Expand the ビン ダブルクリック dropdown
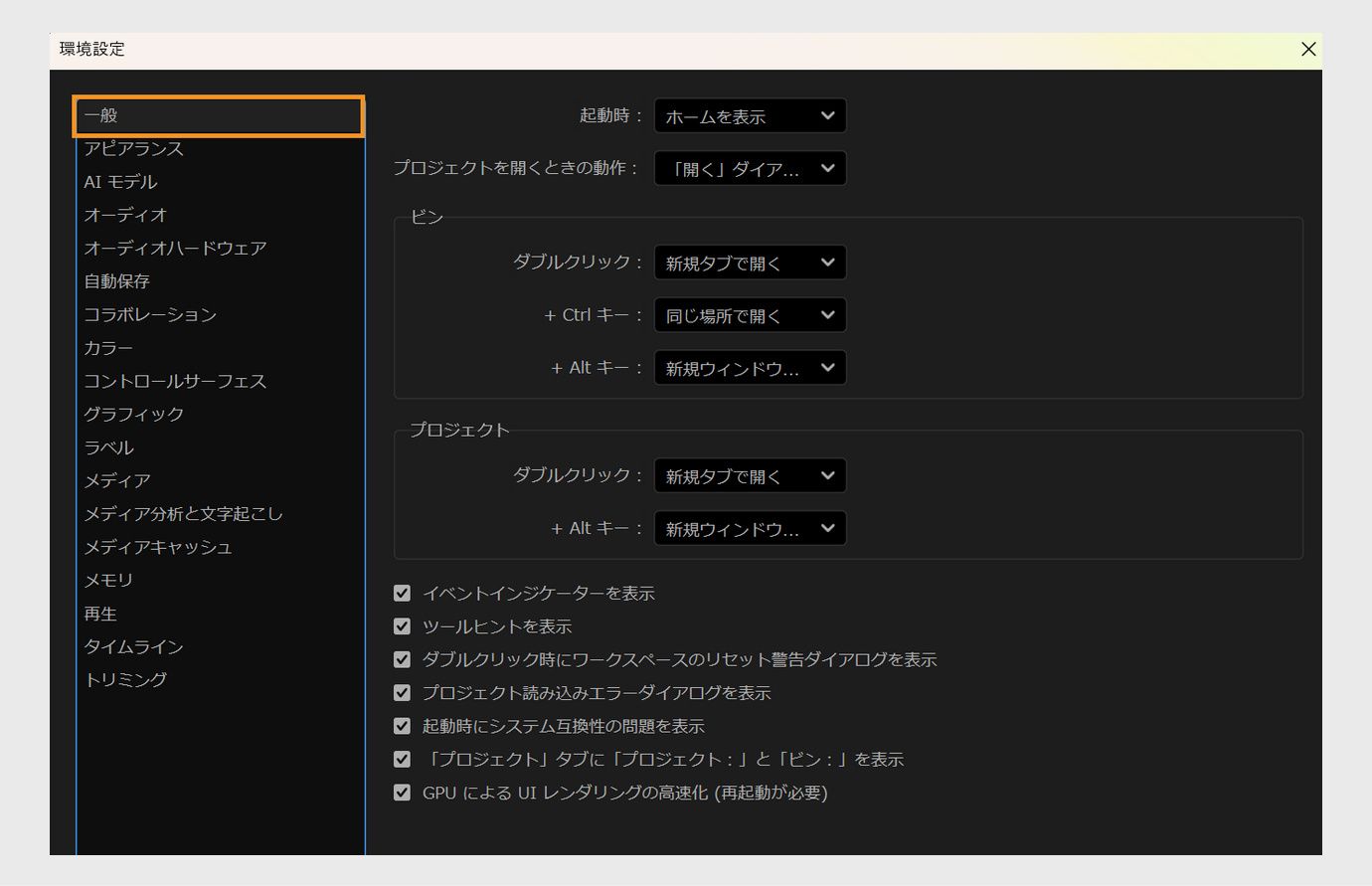This screenshot has height=886, width=1372. tap(750, 262)
